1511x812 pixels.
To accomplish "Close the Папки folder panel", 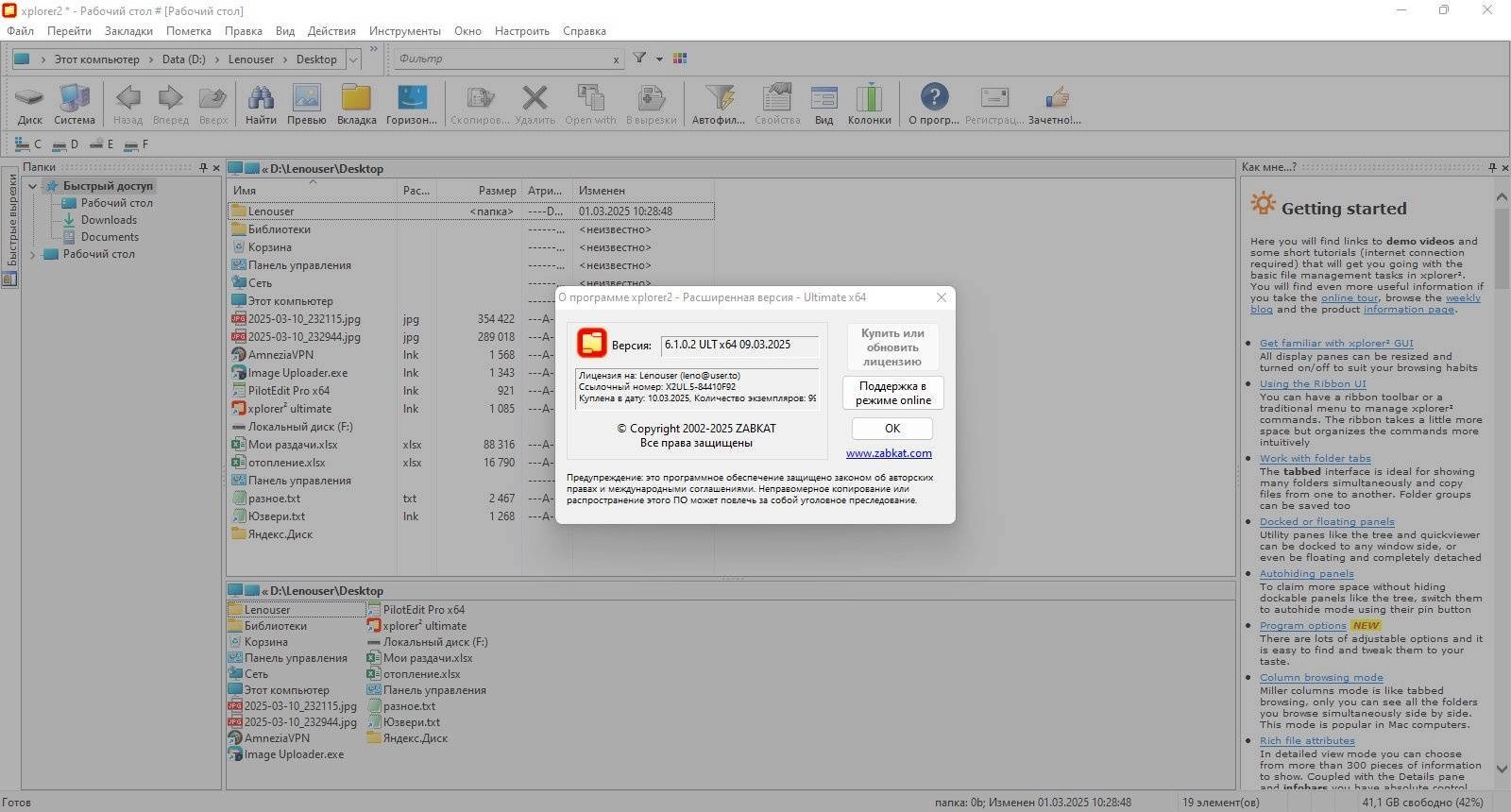I will pyautogui.click(x=216, y=168).
